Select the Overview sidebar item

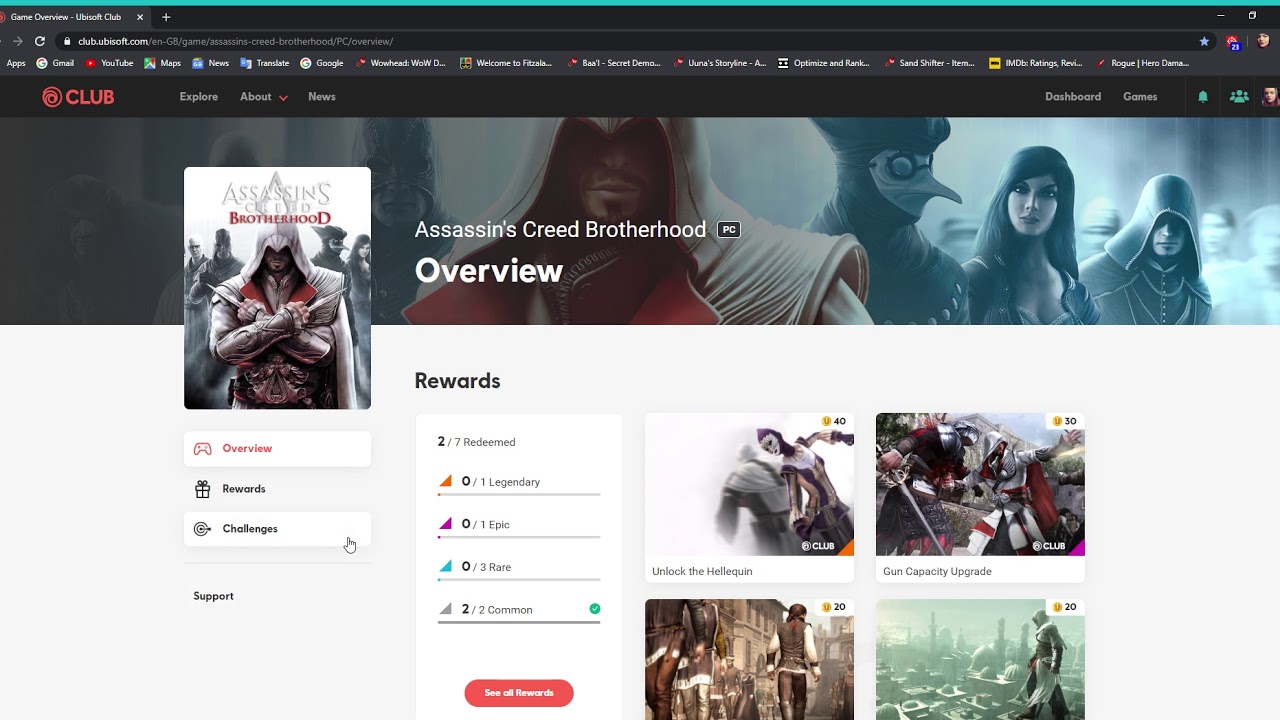coord(277,449)
